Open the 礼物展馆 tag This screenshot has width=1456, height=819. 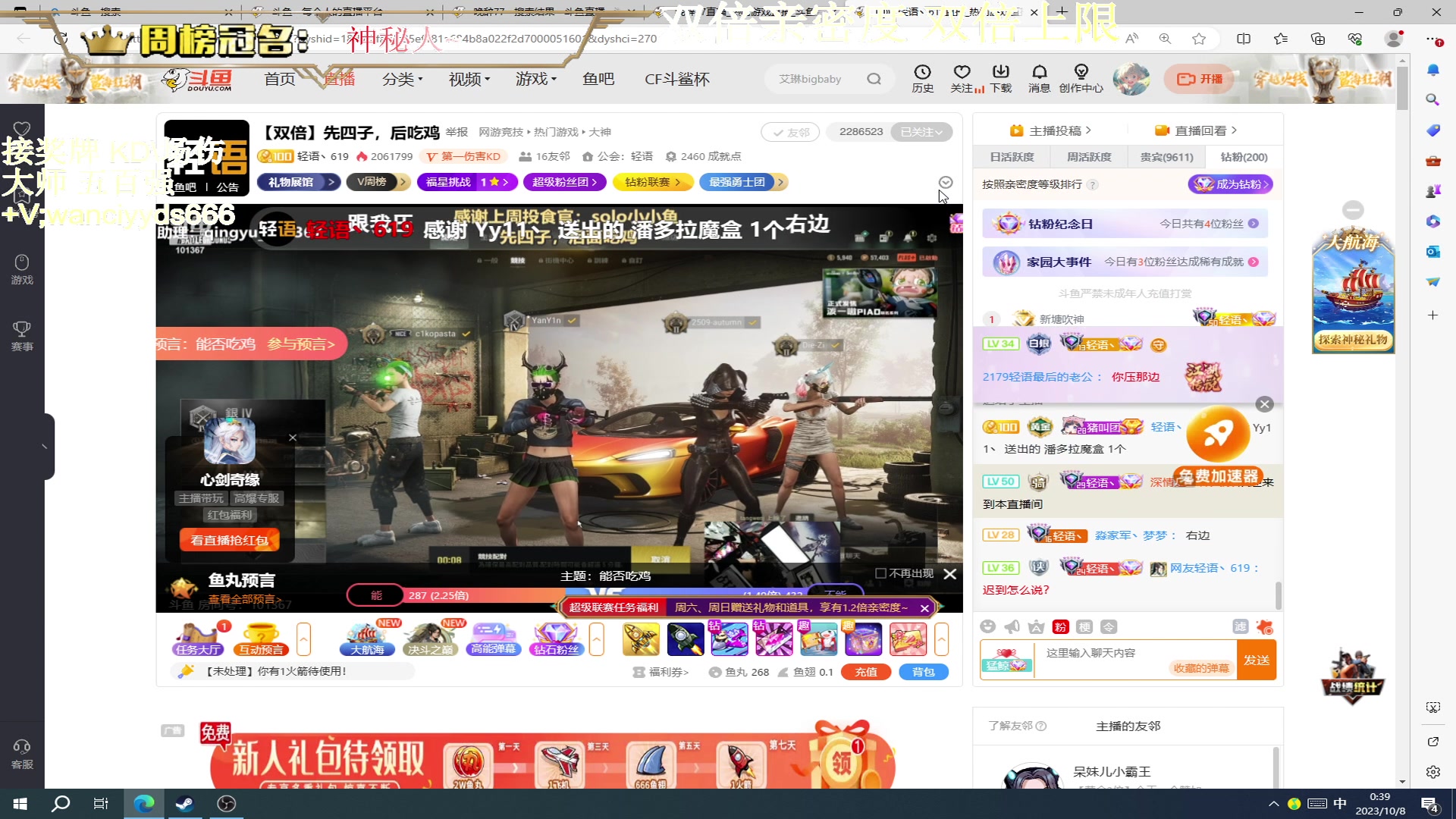coord(298,182)
